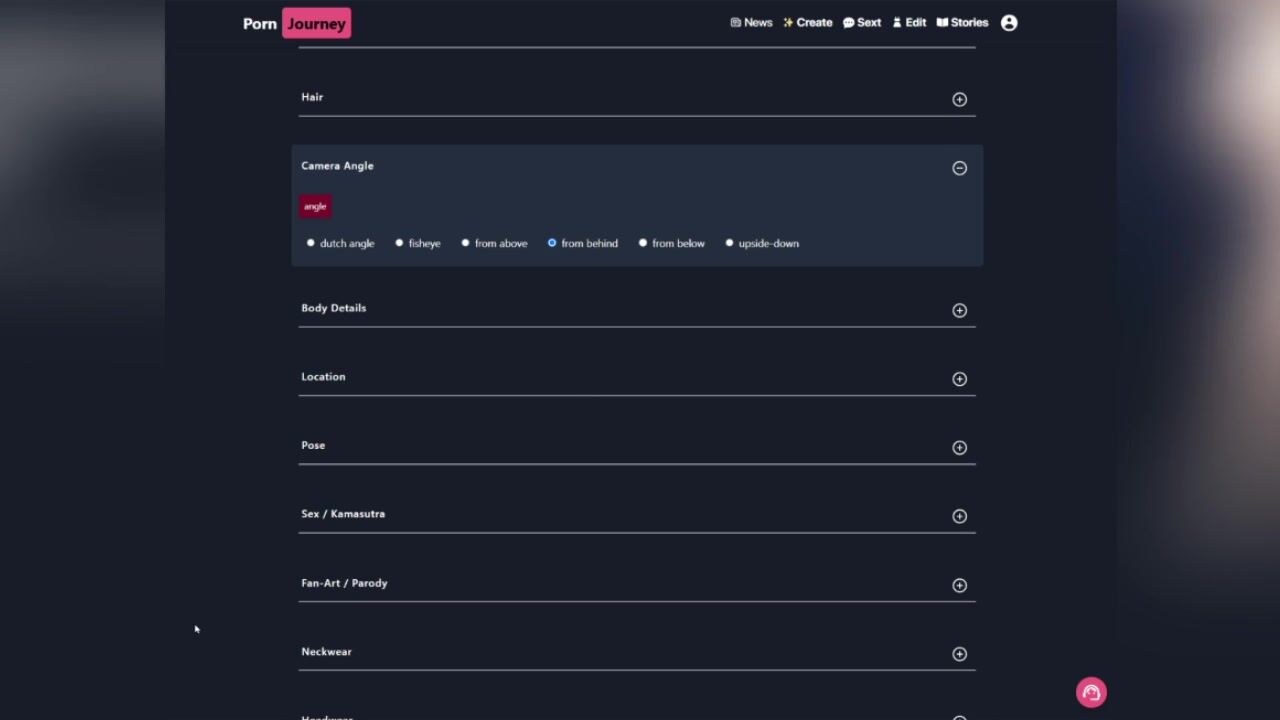Viewport: 1280px width, 720px height.
Task: Select the dutch angle radio option
Action: coord(311,243)
